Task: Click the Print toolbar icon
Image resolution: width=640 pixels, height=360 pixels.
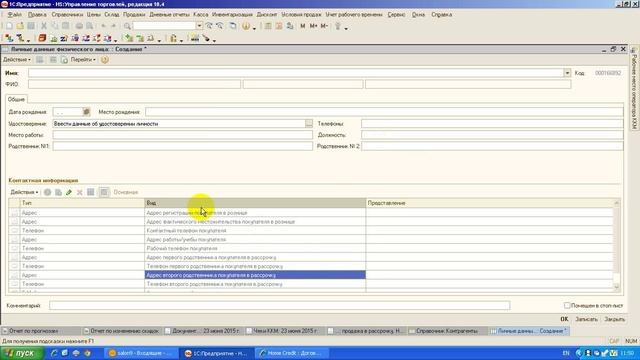Action: (x=79, y=26)
